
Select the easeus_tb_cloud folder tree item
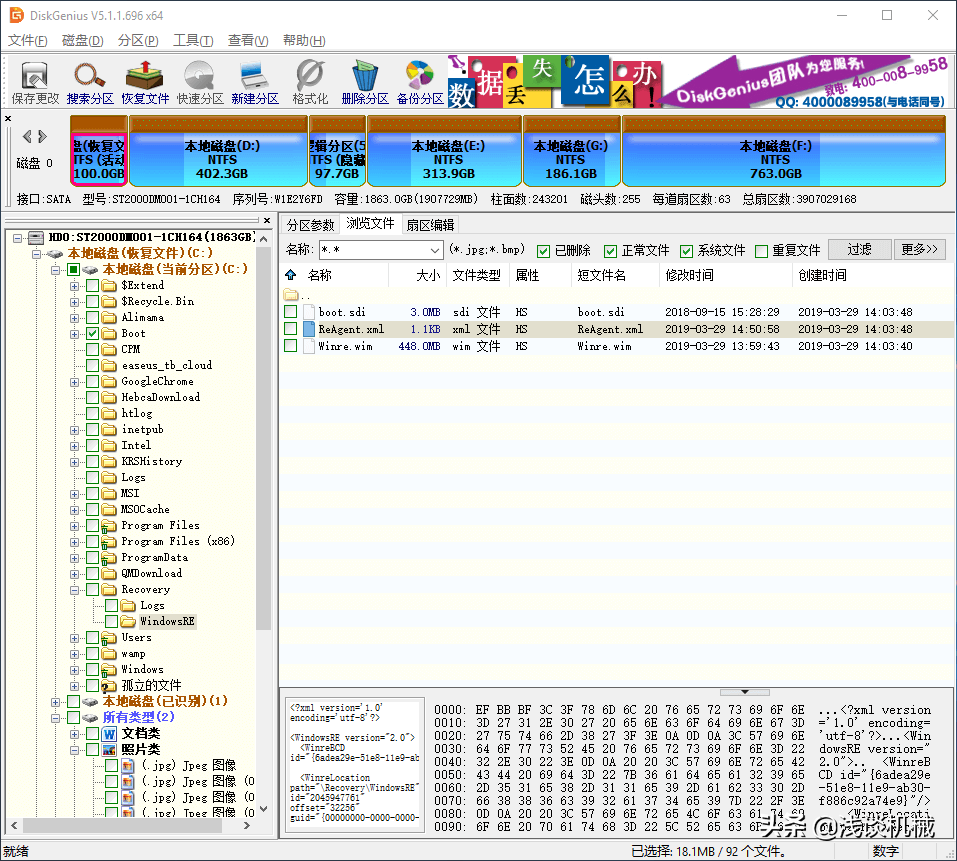pos(167,366)
